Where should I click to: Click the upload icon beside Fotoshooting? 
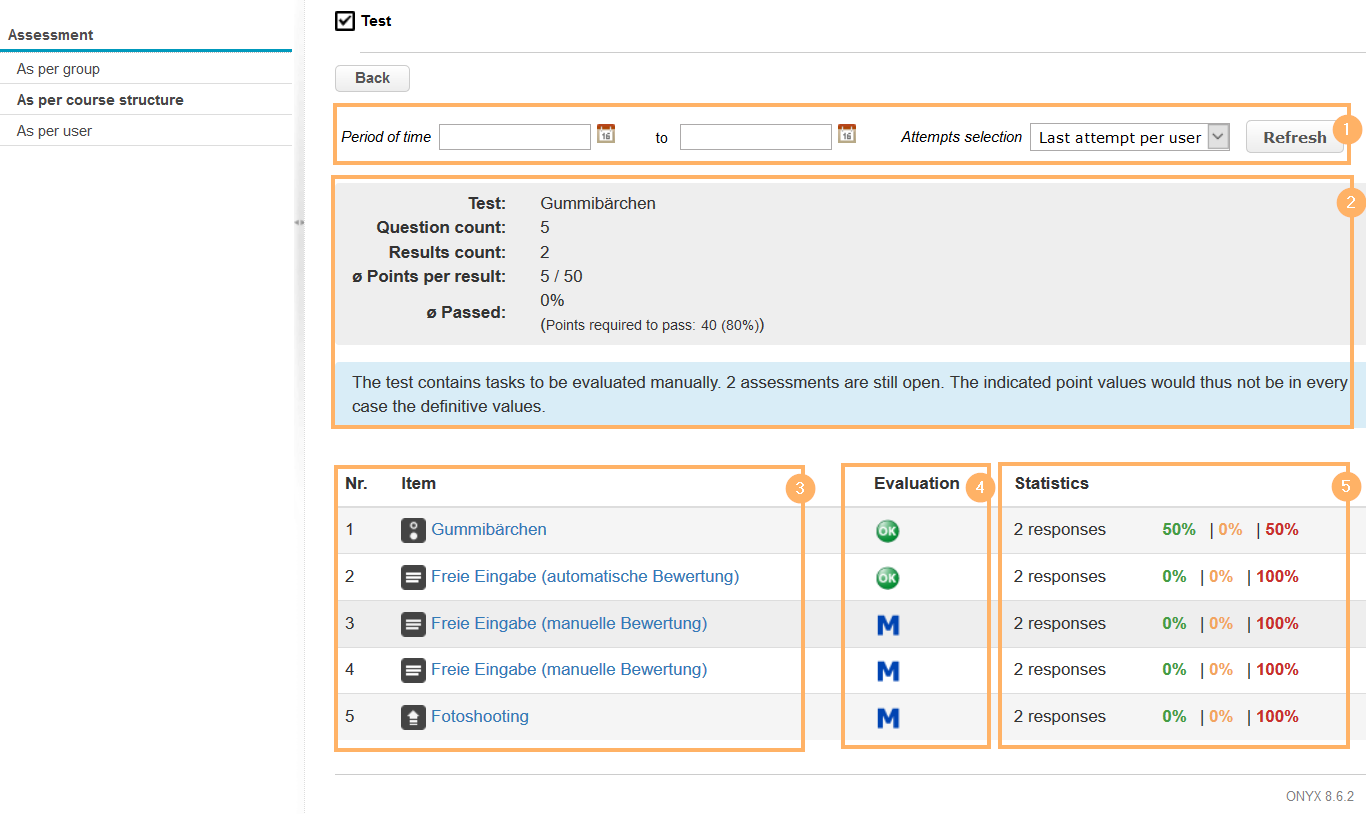[x=413, y=717]
